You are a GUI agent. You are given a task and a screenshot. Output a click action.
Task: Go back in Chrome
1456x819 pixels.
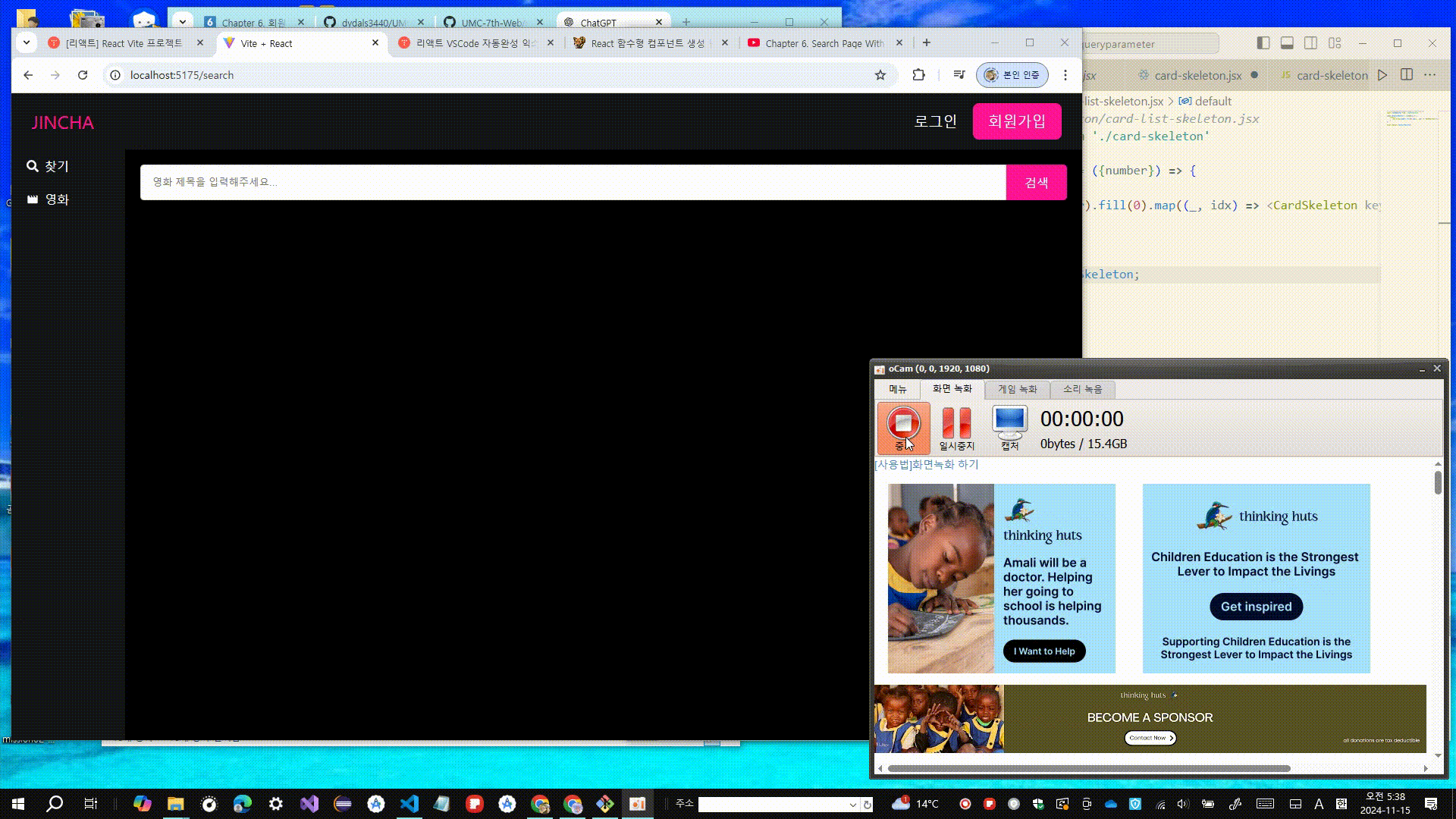[28, 75]
